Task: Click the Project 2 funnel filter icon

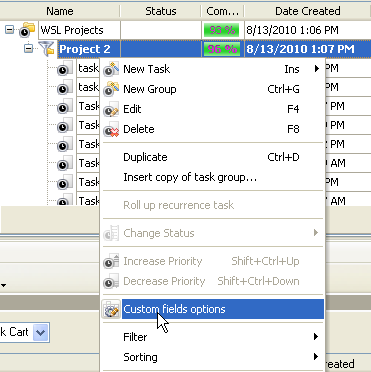Action: coord(48,49)
